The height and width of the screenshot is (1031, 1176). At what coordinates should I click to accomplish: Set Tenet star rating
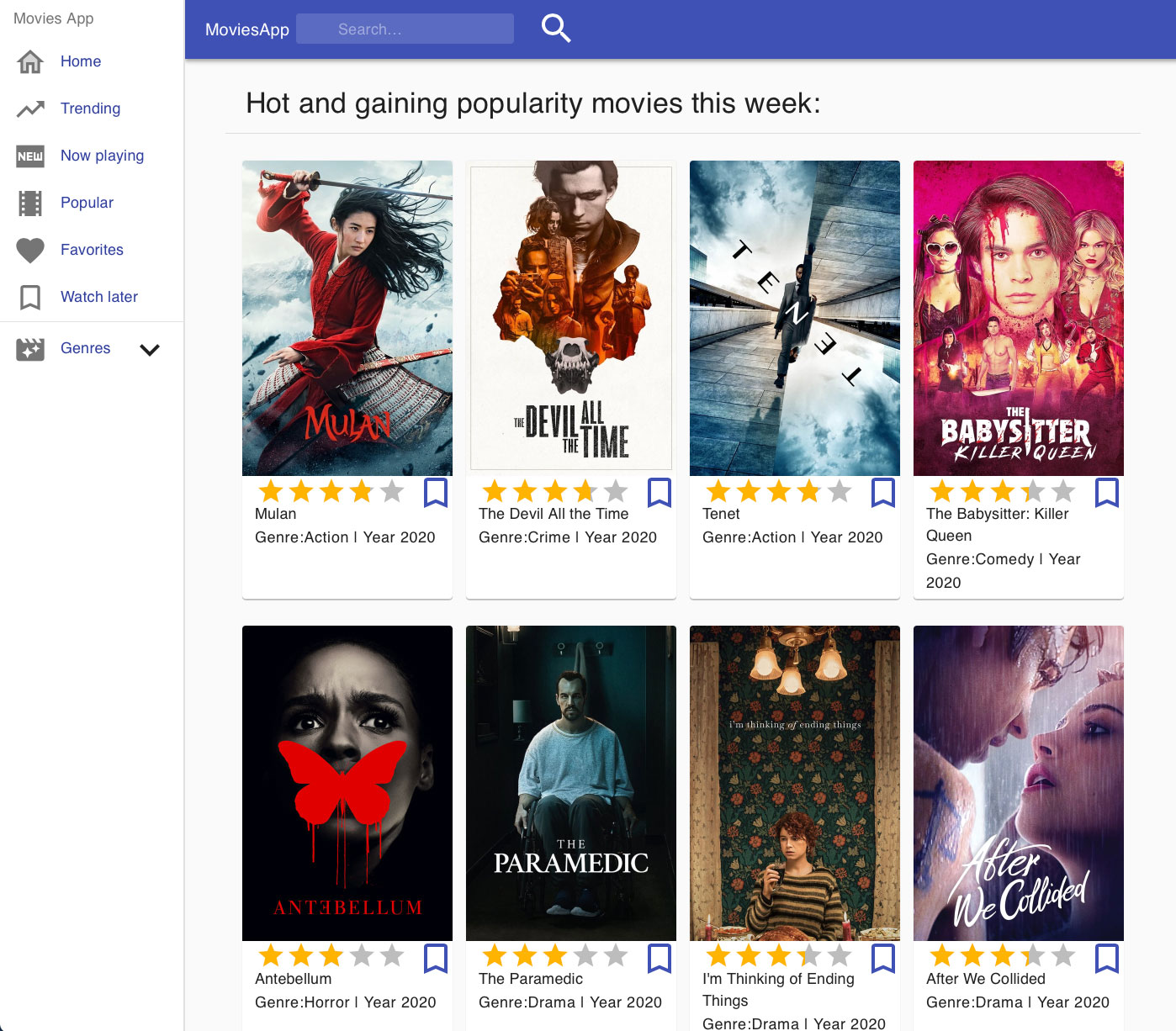pyautogui.click(x=779, y=491)
